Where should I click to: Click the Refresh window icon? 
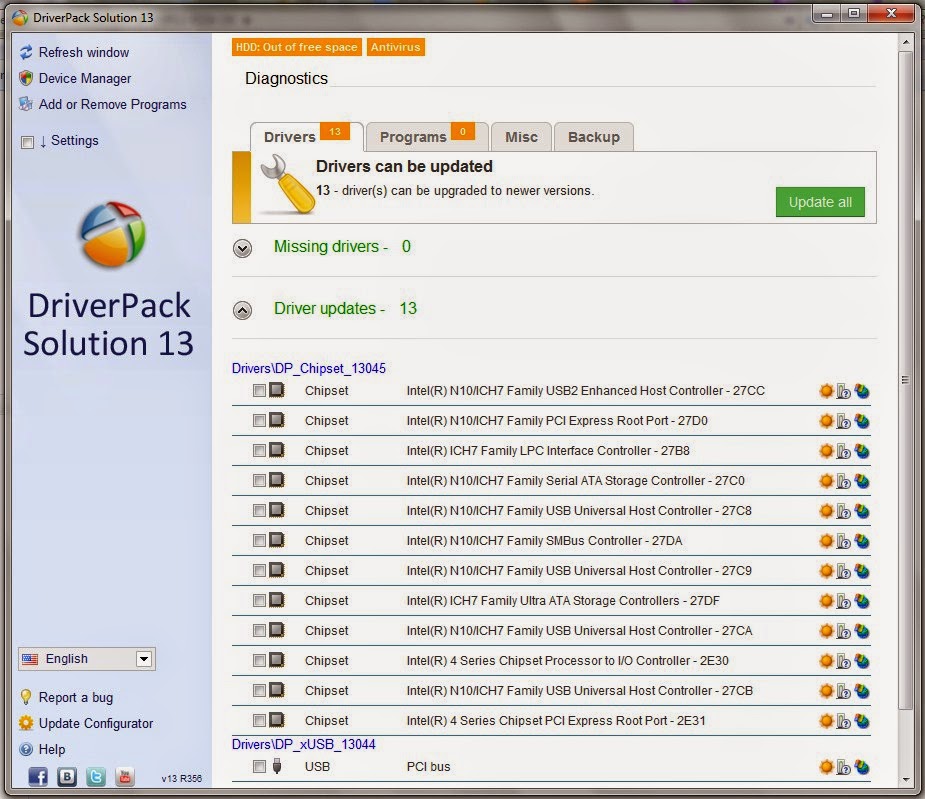point(26,53)
